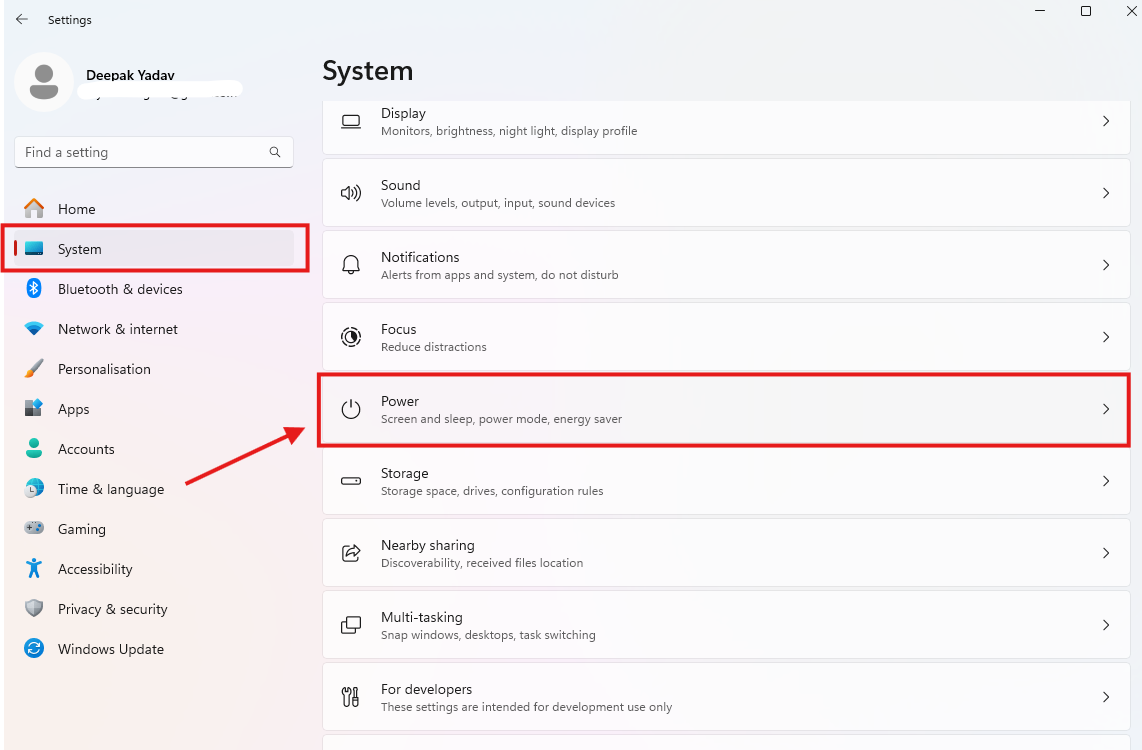The image size is (1142, 750).
Task: Open Accessibility label in sidebar
Action: coord(95,569)
